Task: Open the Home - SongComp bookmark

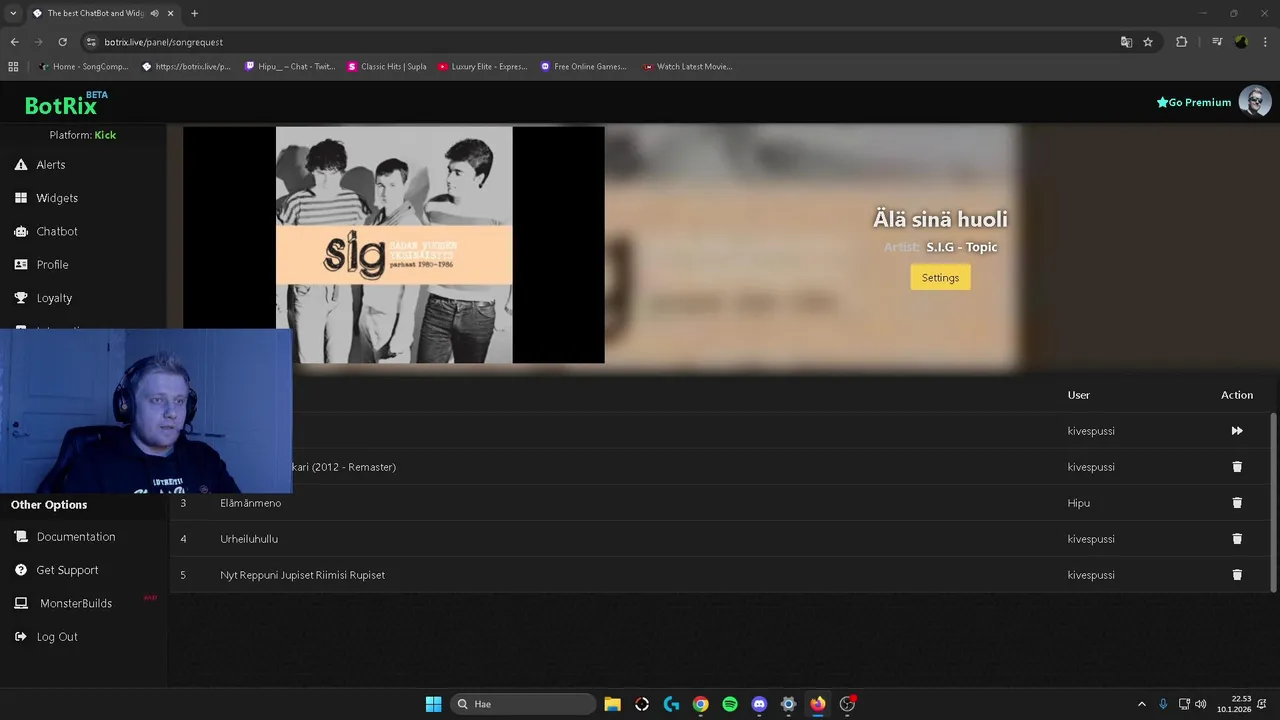Action: [84, 67]
